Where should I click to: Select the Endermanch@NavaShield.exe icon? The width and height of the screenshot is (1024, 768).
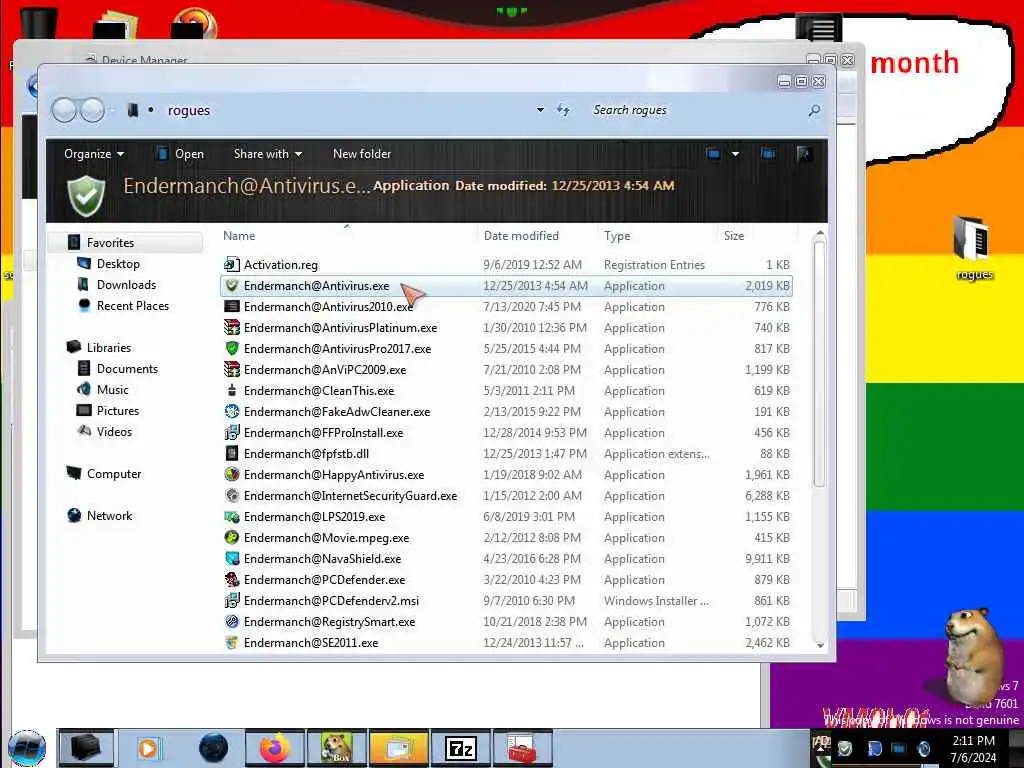click(x=231, y=558)
